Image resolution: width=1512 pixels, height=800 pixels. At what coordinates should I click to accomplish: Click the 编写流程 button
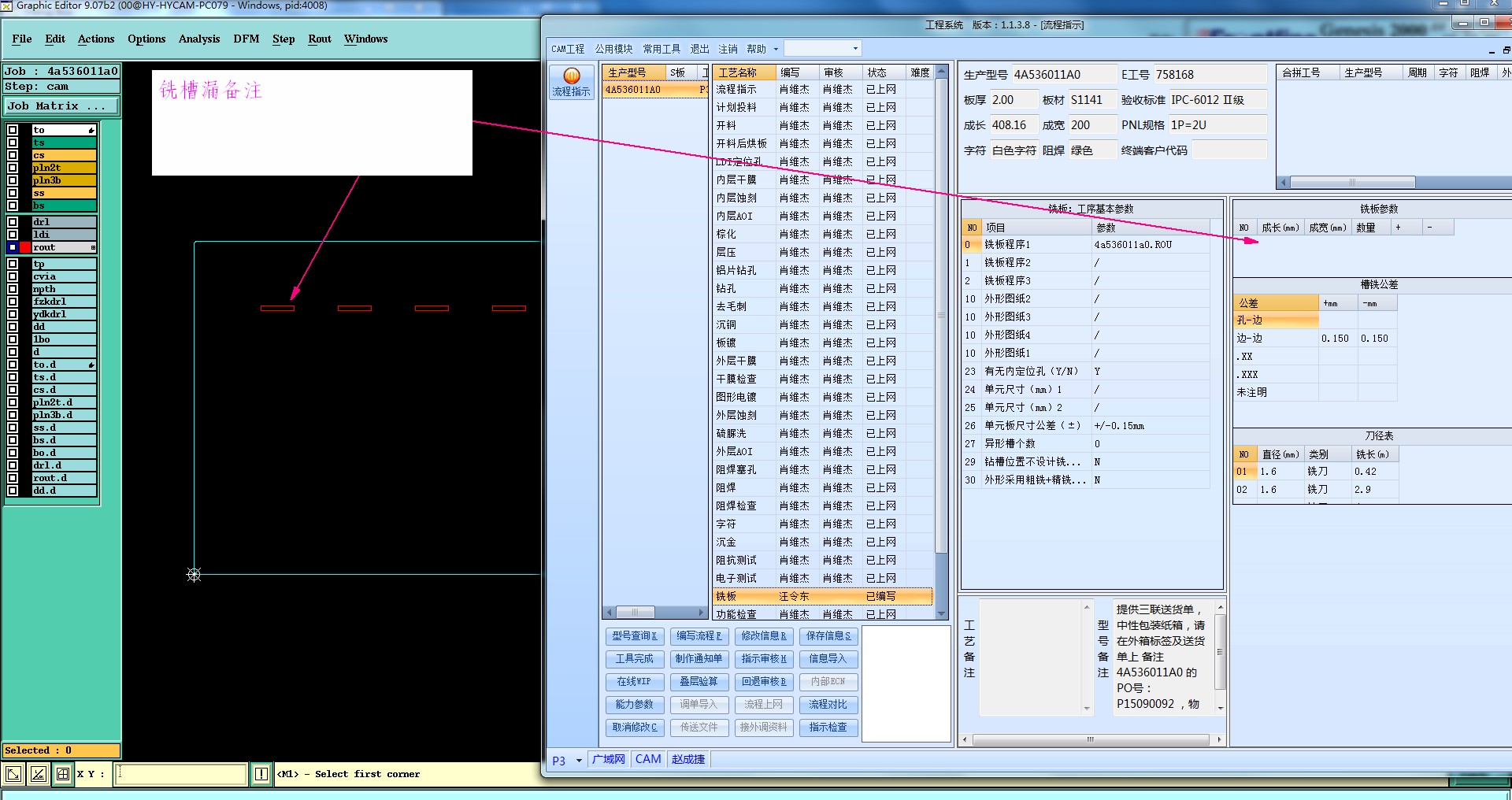point(699,636)
